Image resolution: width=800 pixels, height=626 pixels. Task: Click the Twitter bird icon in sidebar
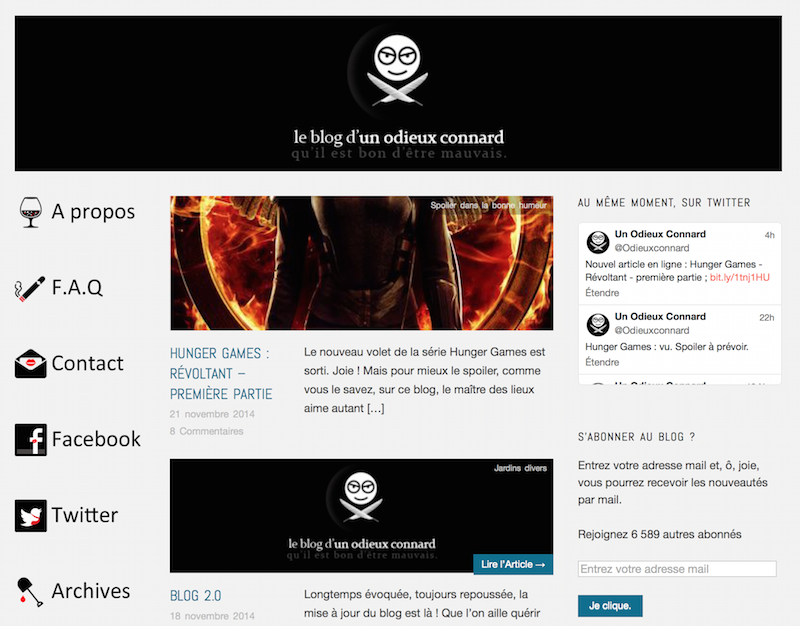[31, 515]
